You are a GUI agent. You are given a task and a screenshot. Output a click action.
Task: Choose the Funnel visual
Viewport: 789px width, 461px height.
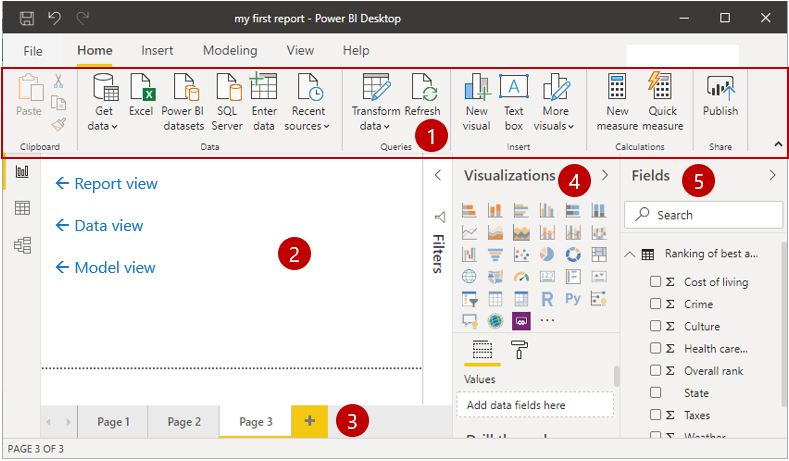pos(495,255)
